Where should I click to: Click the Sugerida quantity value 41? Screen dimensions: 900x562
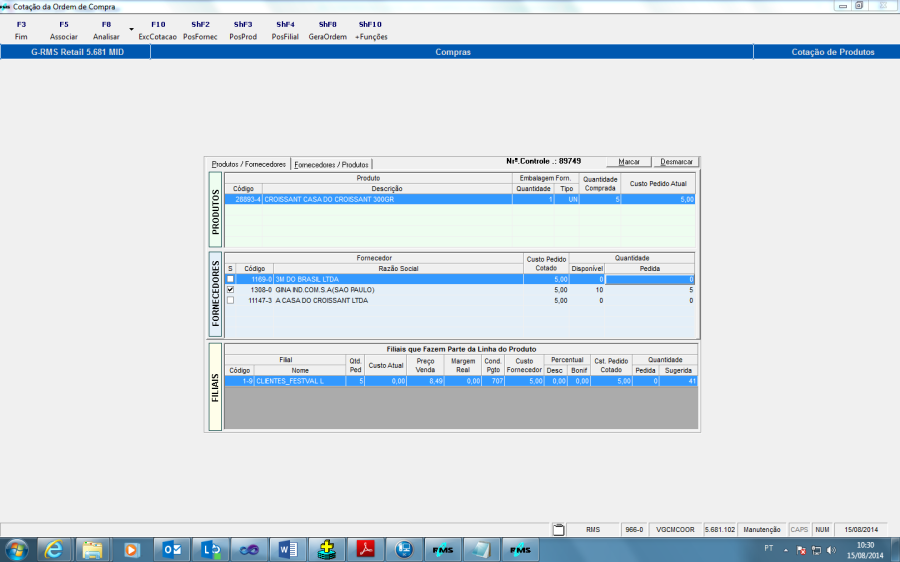(678, 381)
